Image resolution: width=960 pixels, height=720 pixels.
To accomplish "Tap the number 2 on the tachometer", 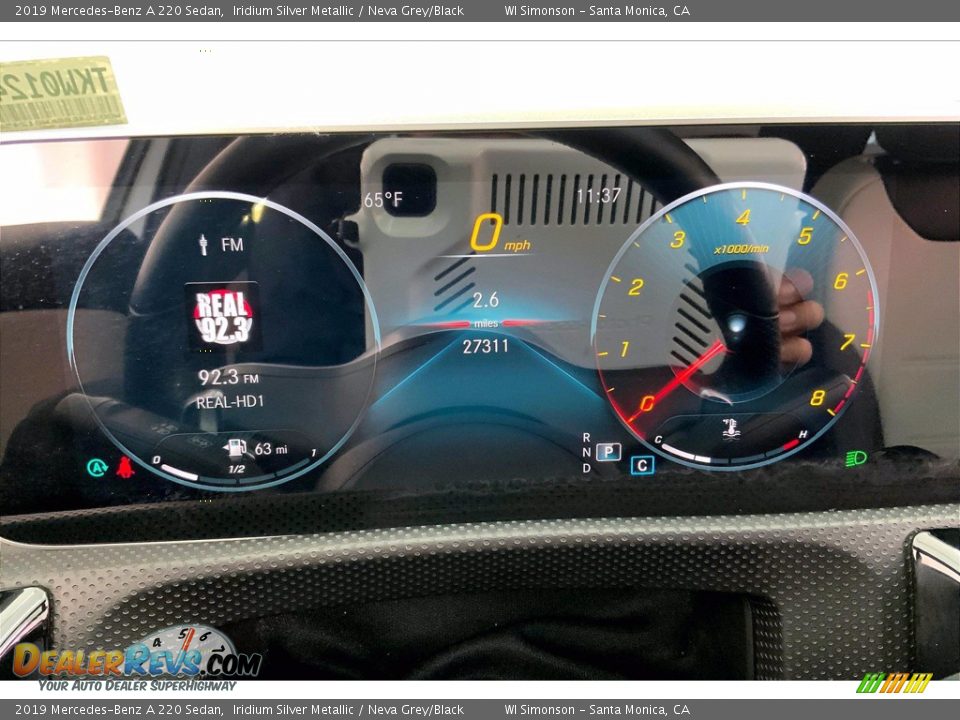I will (x=636, y=287).
